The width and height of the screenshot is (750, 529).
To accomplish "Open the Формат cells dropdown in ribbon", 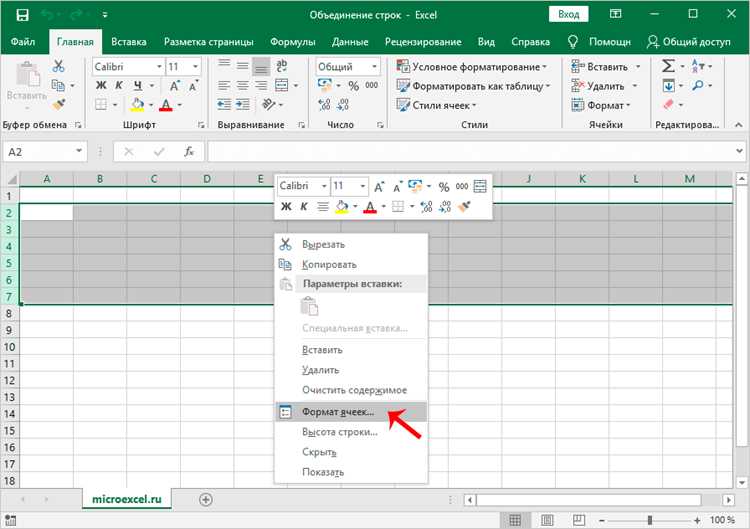I will pos(601,105).
